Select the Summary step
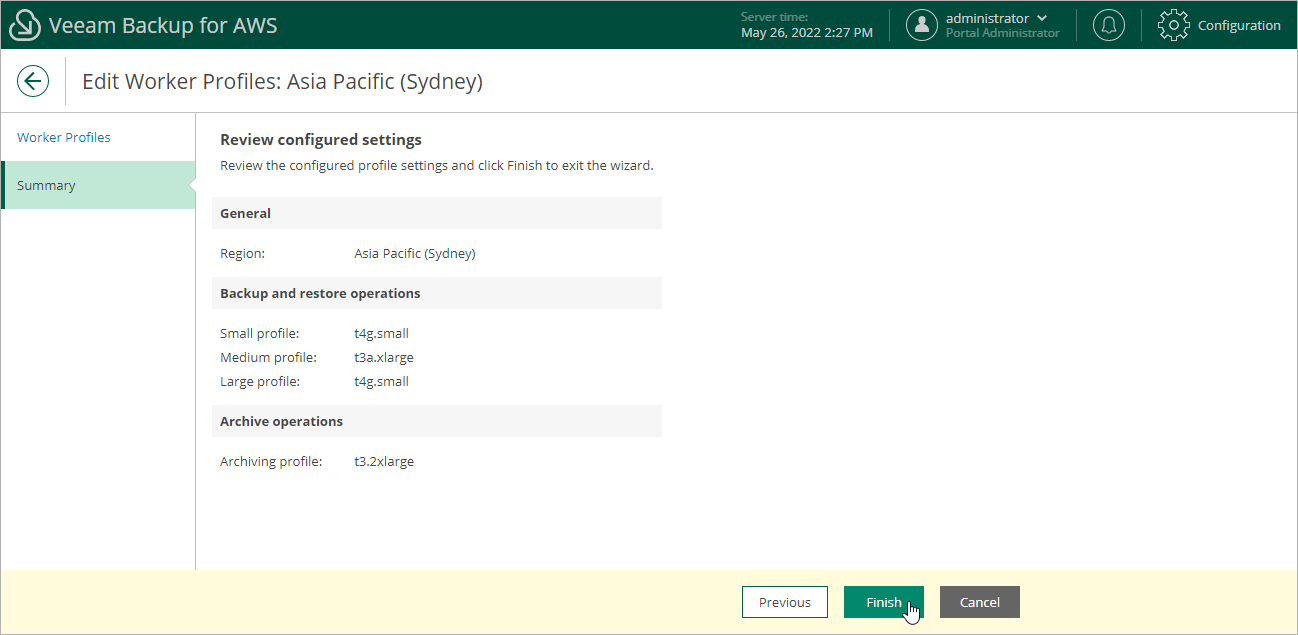This screenshot has width=1298, height=635. 46,185
